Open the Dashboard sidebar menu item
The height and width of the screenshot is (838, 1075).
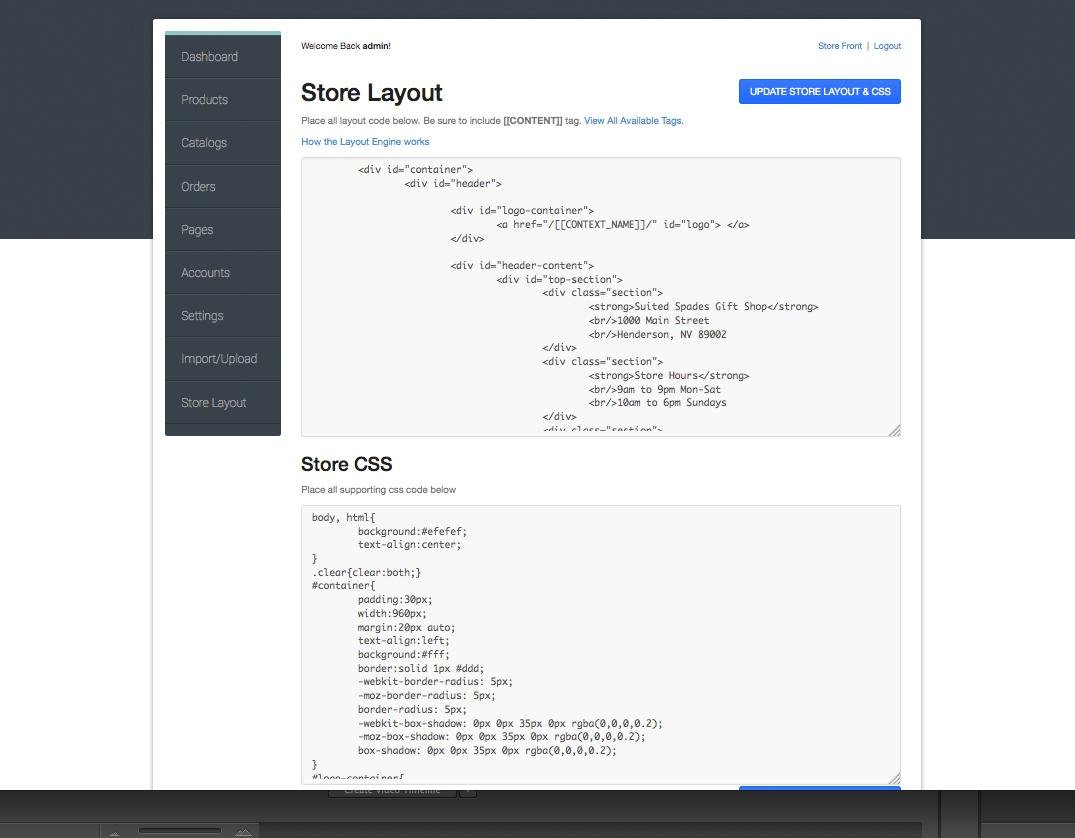[209, 57]
